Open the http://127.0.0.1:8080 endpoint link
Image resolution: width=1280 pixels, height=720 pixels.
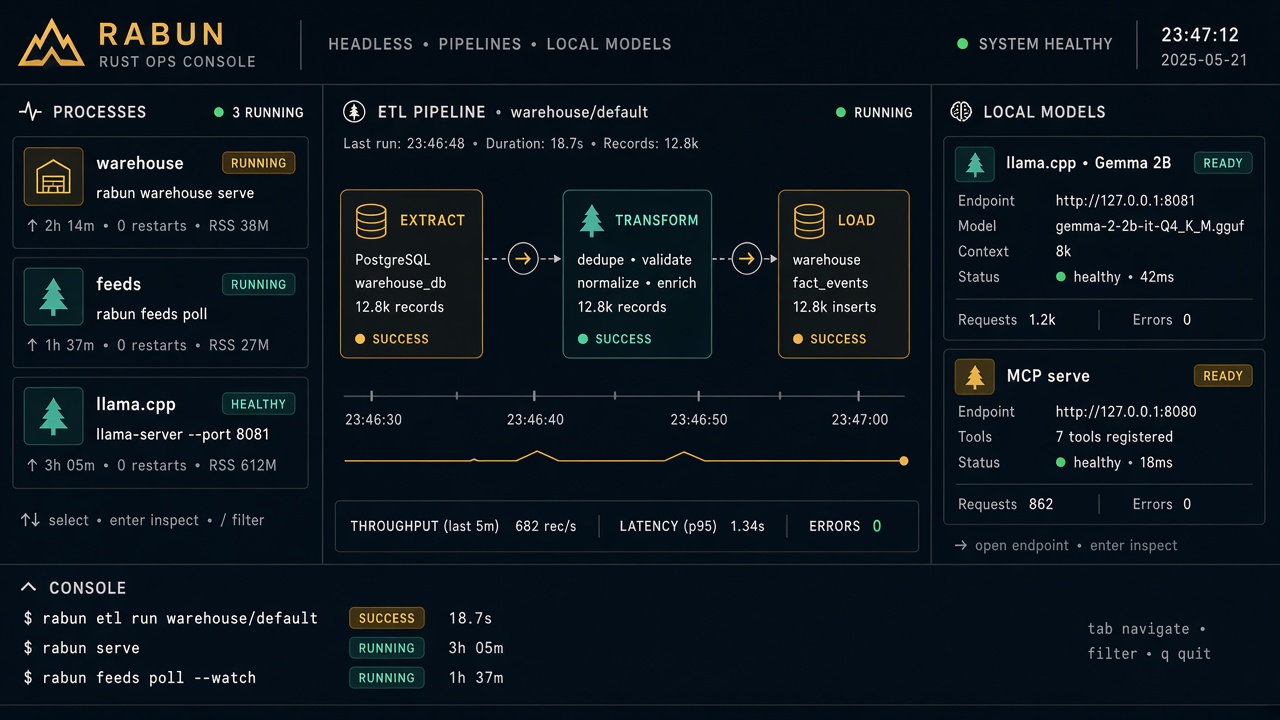pyautogui.click(x=1126, y=412)
